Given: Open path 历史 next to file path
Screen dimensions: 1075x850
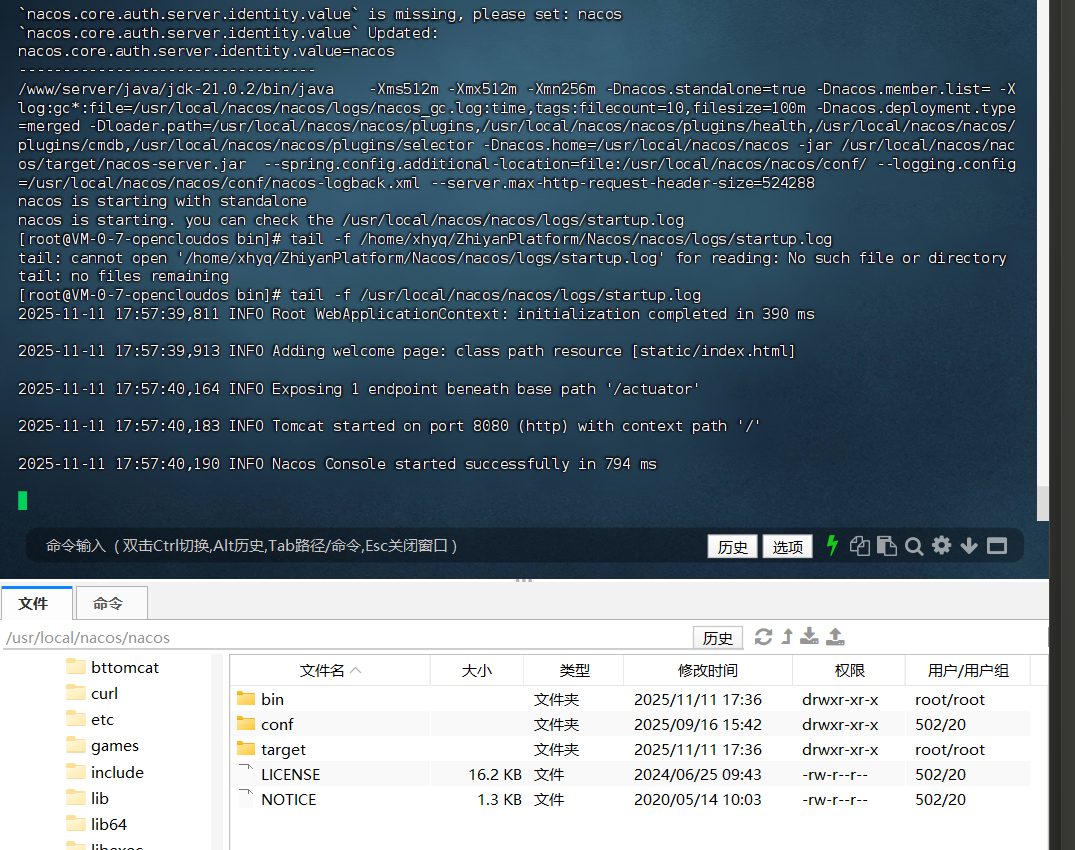Looking at the screenshot, I should pos(717,638).
